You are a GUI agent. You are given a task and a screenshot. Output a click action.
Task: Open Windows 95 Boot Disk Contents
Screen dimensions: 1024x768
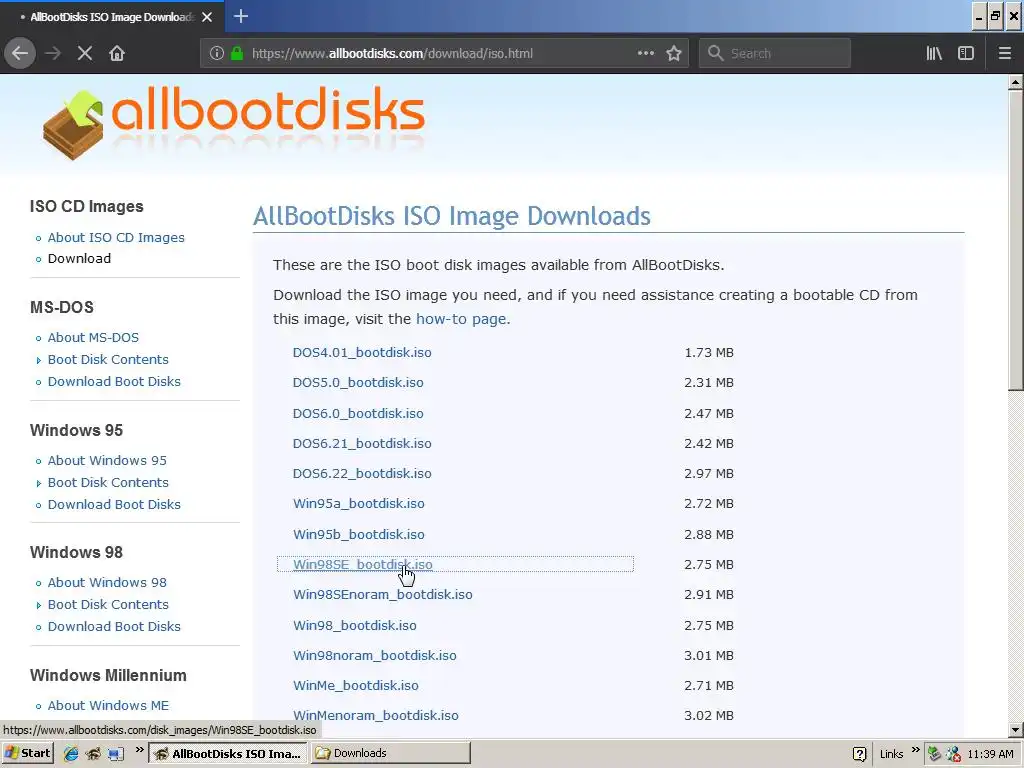pyautogui.click(x=108, y=483)
